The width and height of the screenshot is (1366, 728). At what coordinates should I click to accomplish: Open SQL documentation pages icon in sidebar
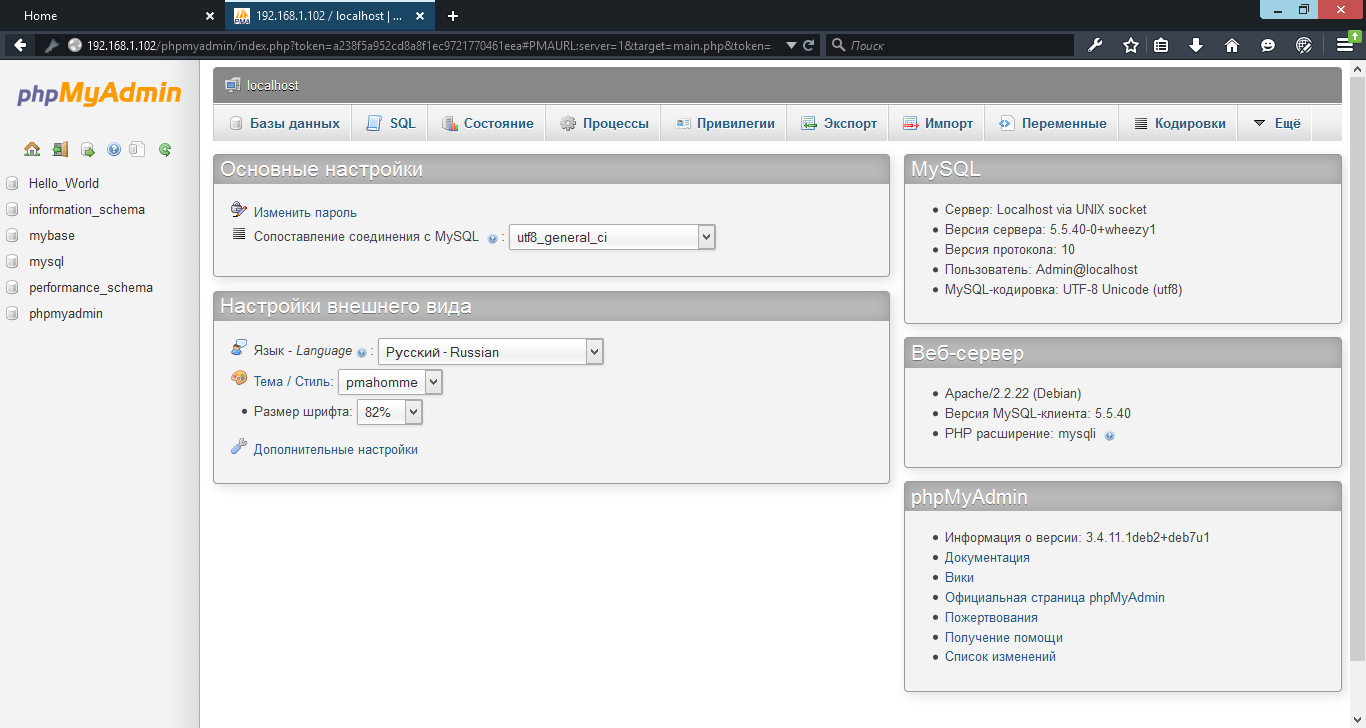click(138, 149)
